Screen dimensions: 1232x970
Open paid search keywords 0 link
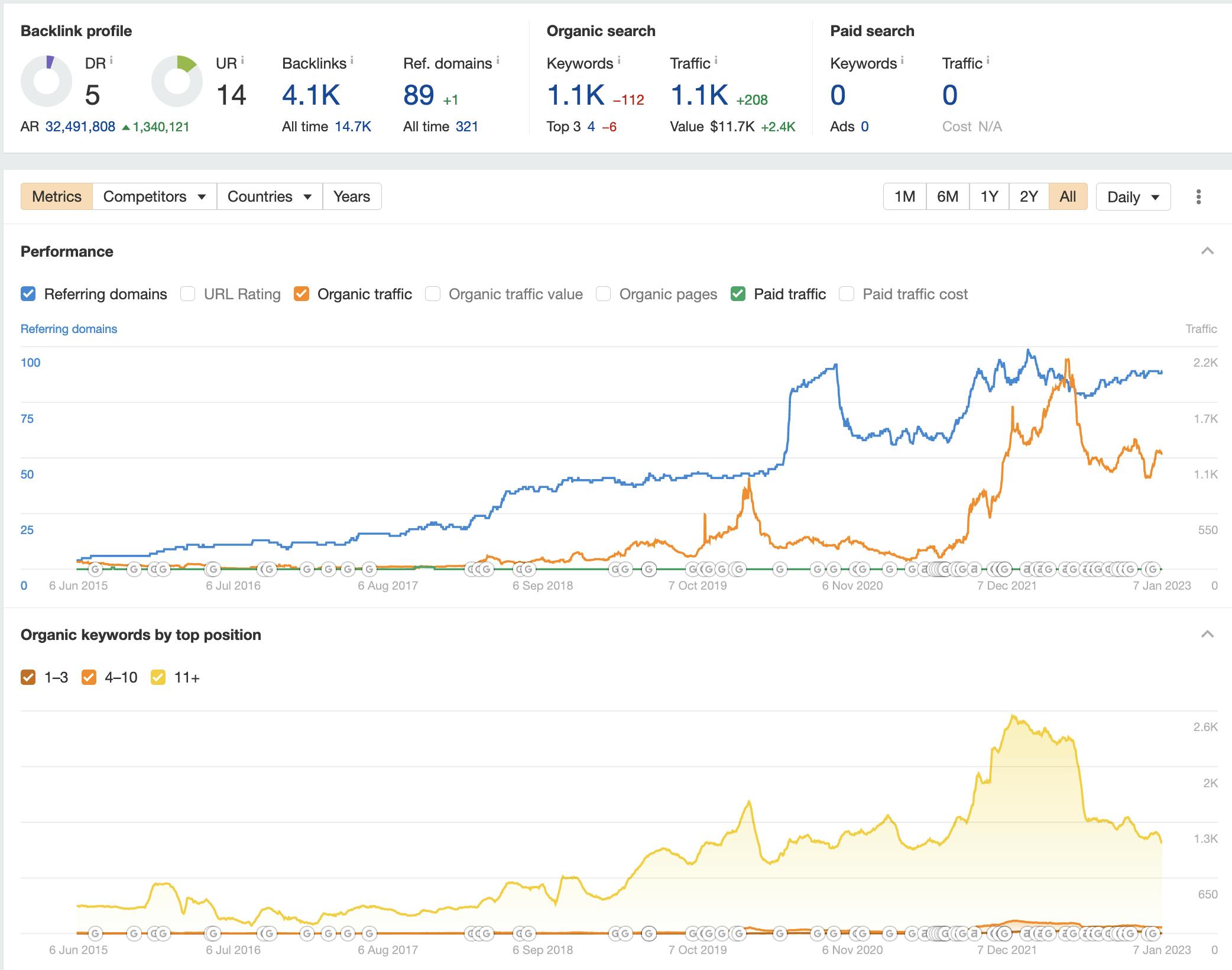(x=838, y=95)
